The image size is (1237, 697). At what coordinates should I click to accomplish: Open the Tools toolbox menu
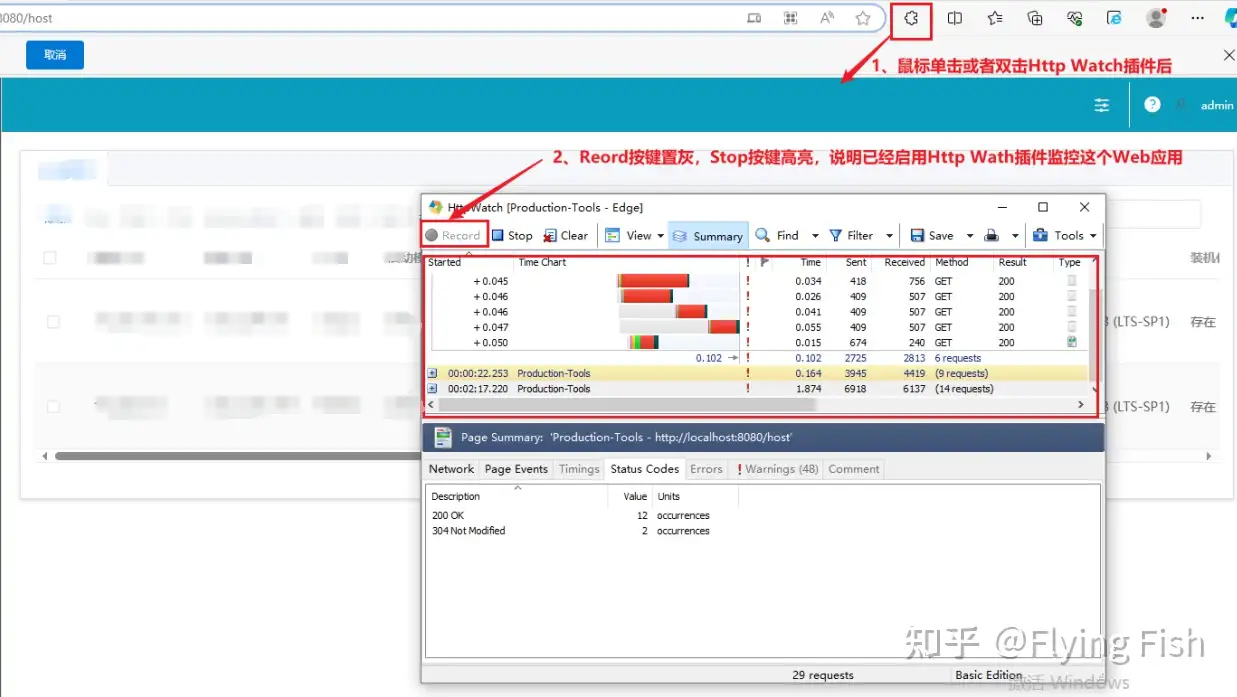(x=1065, y=235)
